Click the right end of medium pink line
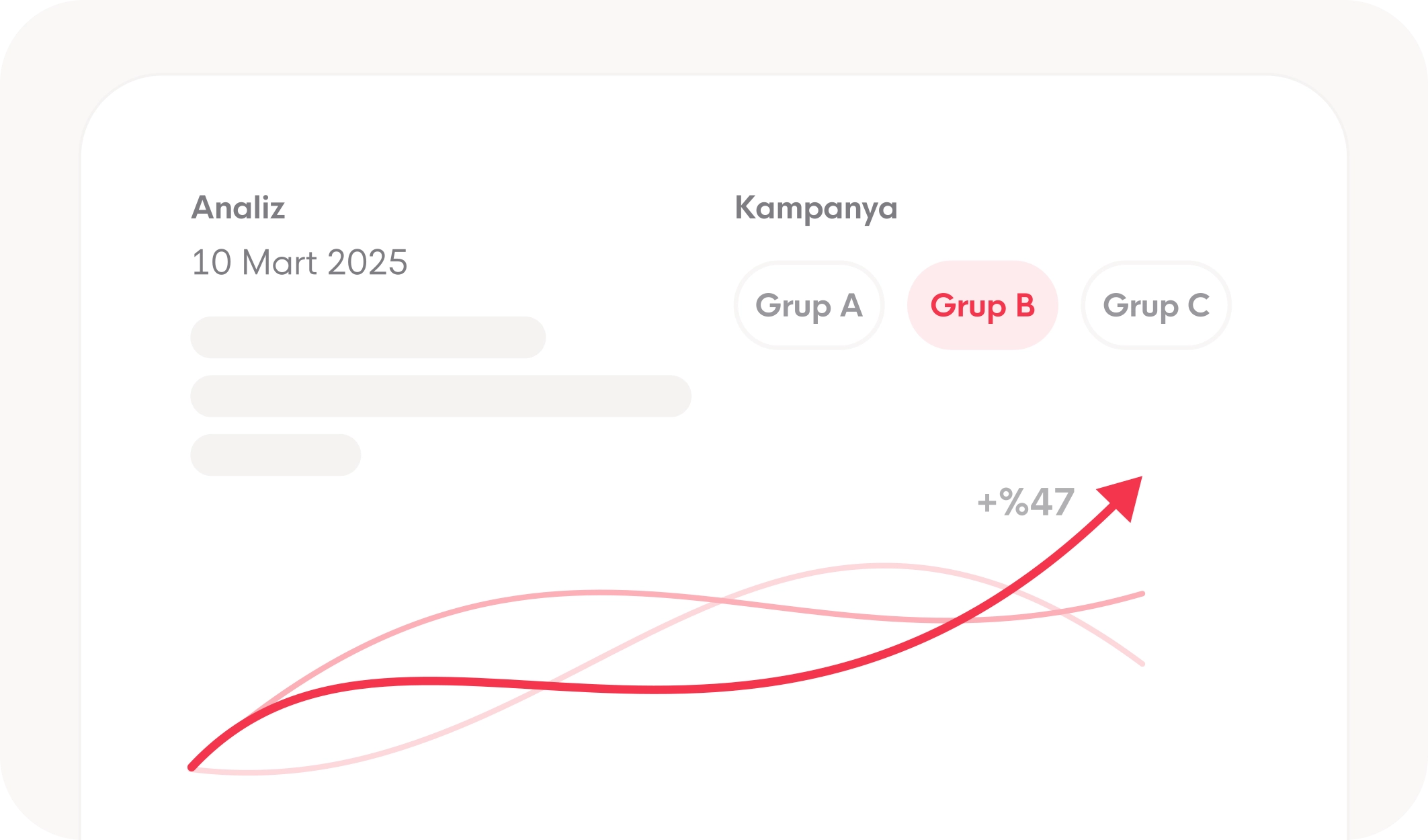This screenshot has width=1428, height=840. 1141,595
